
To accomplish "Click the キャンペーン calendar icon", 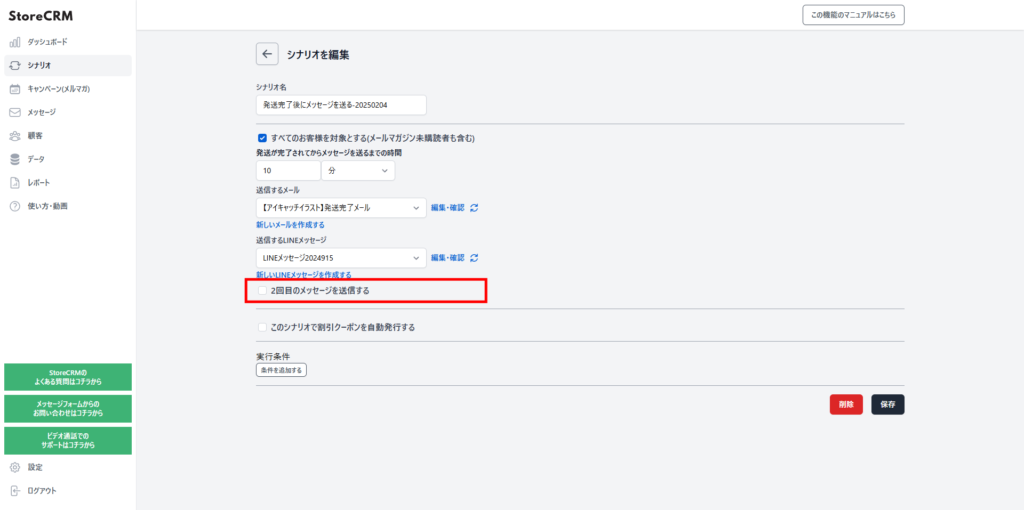I will 15,89.
